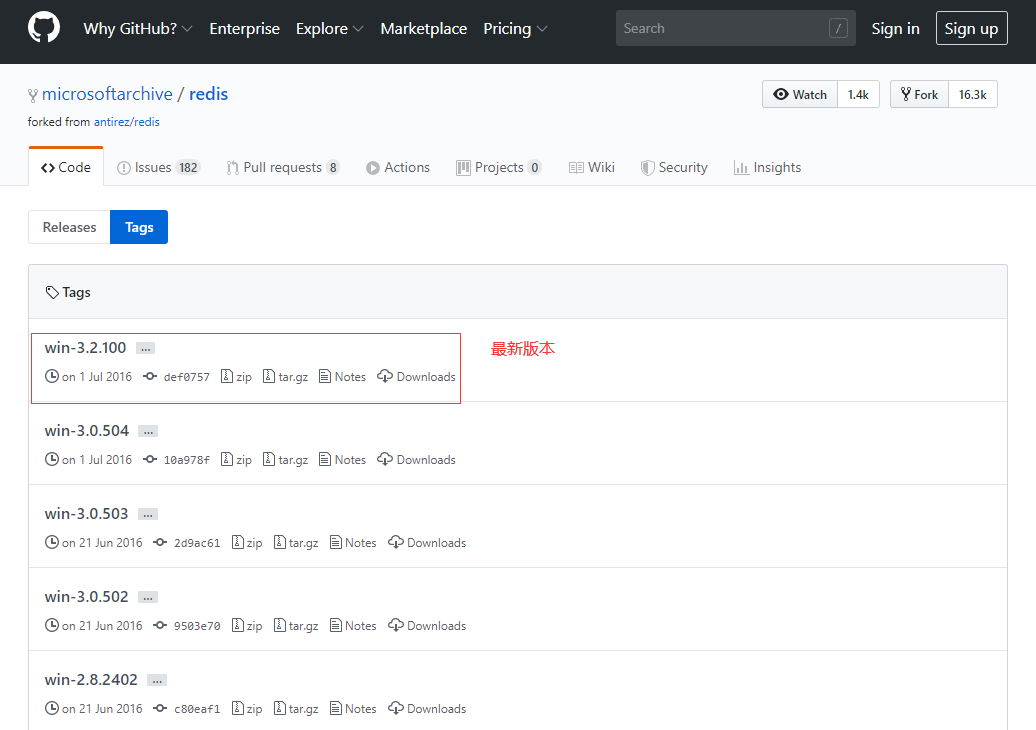
Task: Open Downloads for win-3.0.502
Action: [427, 626]
